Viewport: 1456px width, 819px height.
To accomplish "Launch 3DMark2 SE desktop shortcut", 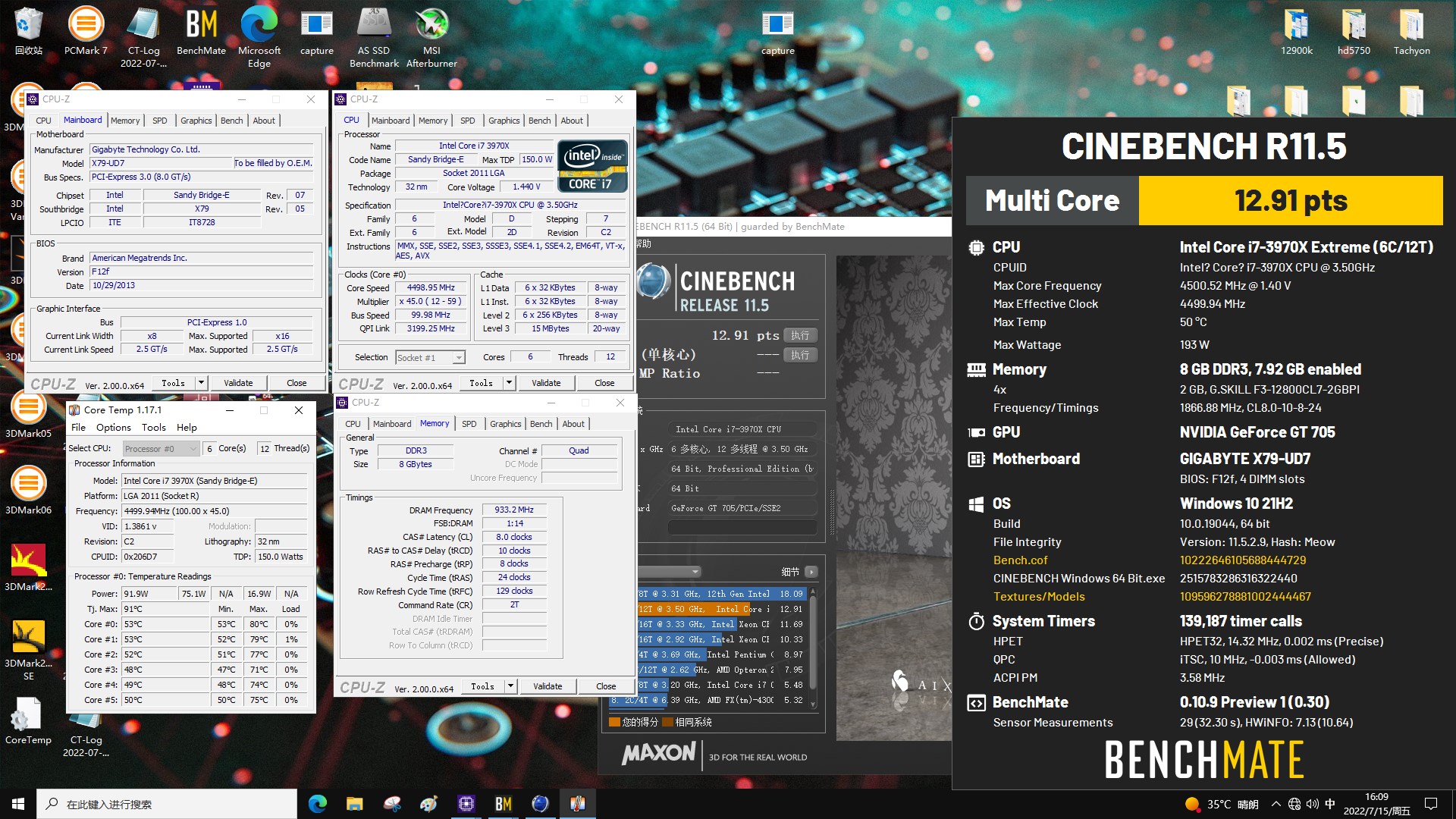I will (28, 649).
